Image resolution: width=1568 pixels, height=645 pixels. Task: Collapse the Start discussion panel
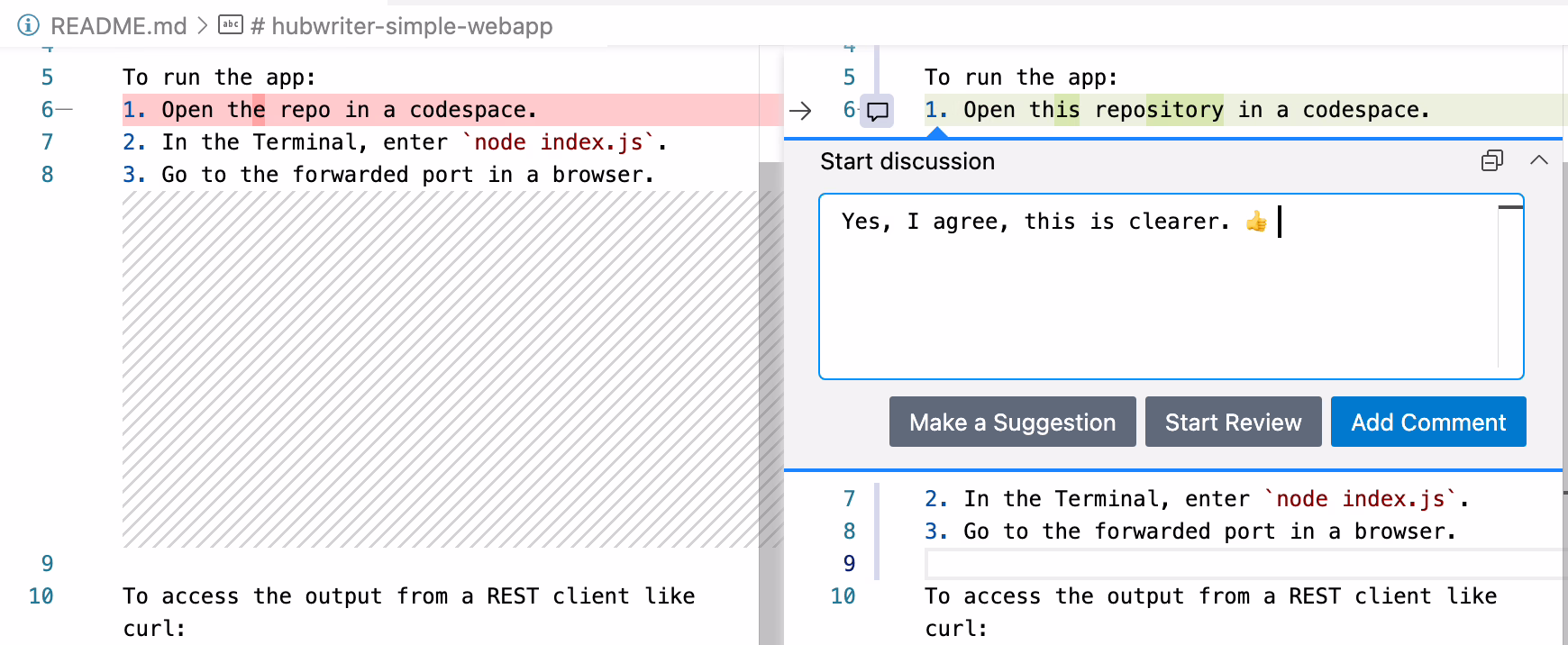1539,160
